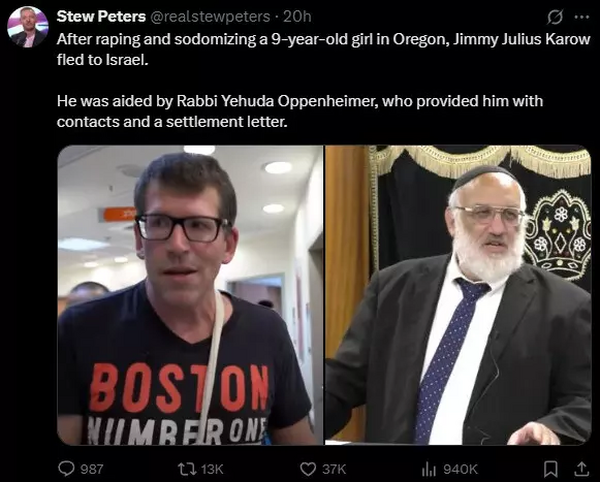
Task: Click the repost arrows icon
Action: 186,469
